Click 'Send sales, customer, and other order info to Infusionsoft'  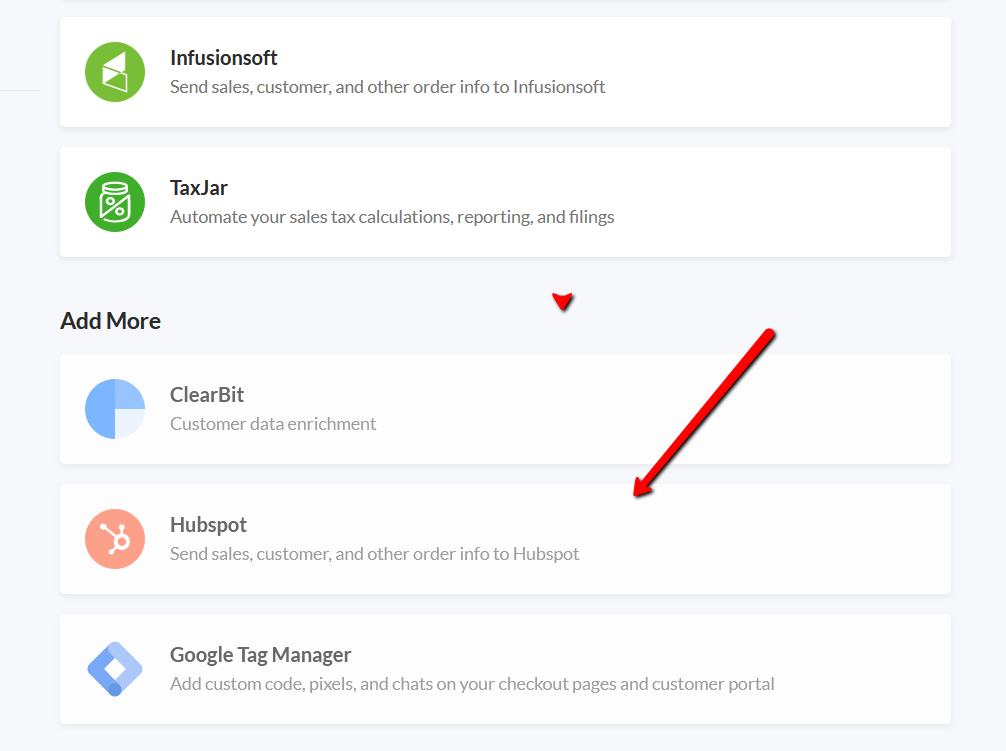[x=388, y=87]
